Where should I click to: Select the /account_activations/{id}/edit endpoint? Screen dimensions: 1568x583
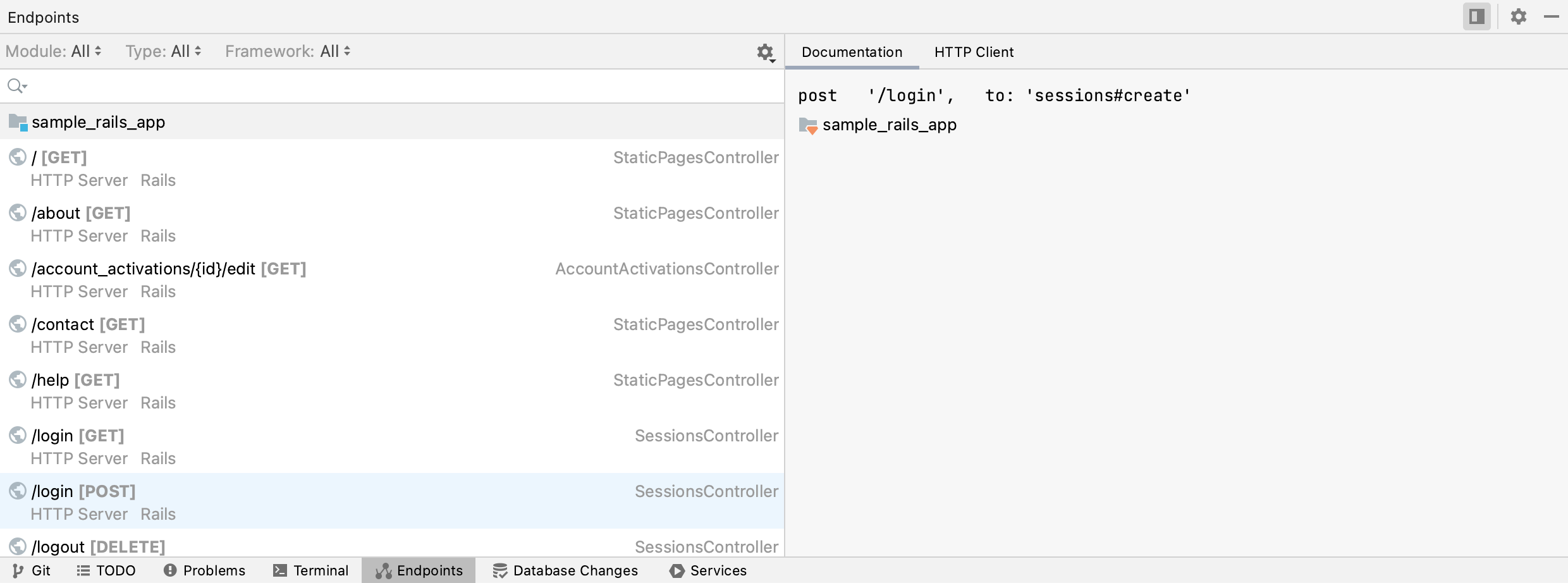click(169, 268)
